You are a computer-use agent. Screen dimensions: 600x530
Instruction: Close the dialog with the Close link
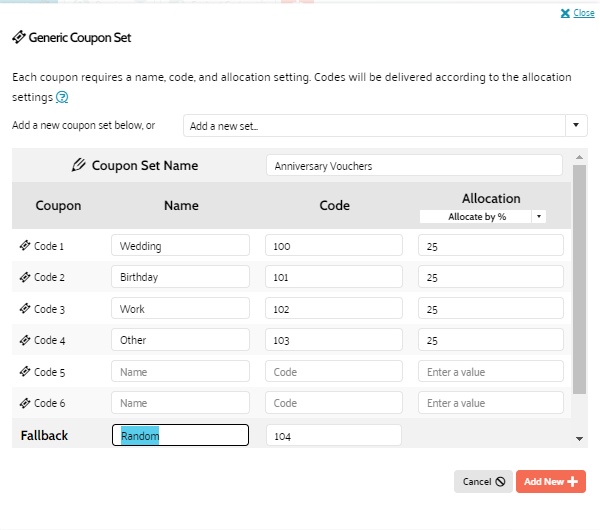coord(577,13)
